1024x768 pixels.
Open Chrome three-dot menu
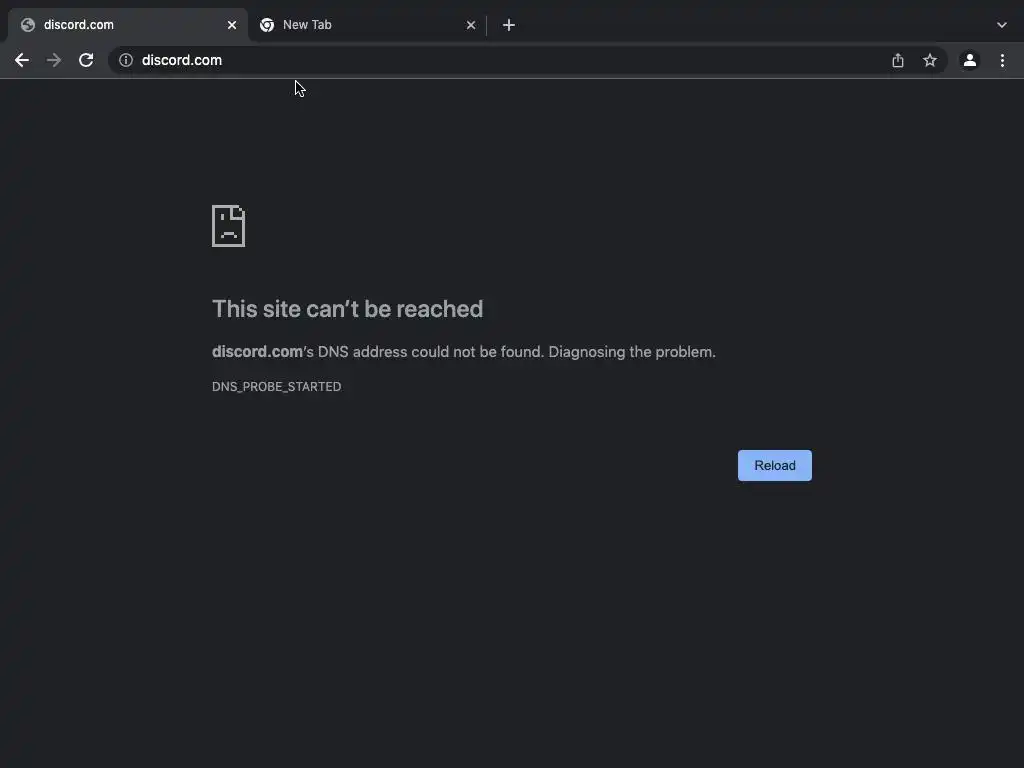coord(1002,60)
